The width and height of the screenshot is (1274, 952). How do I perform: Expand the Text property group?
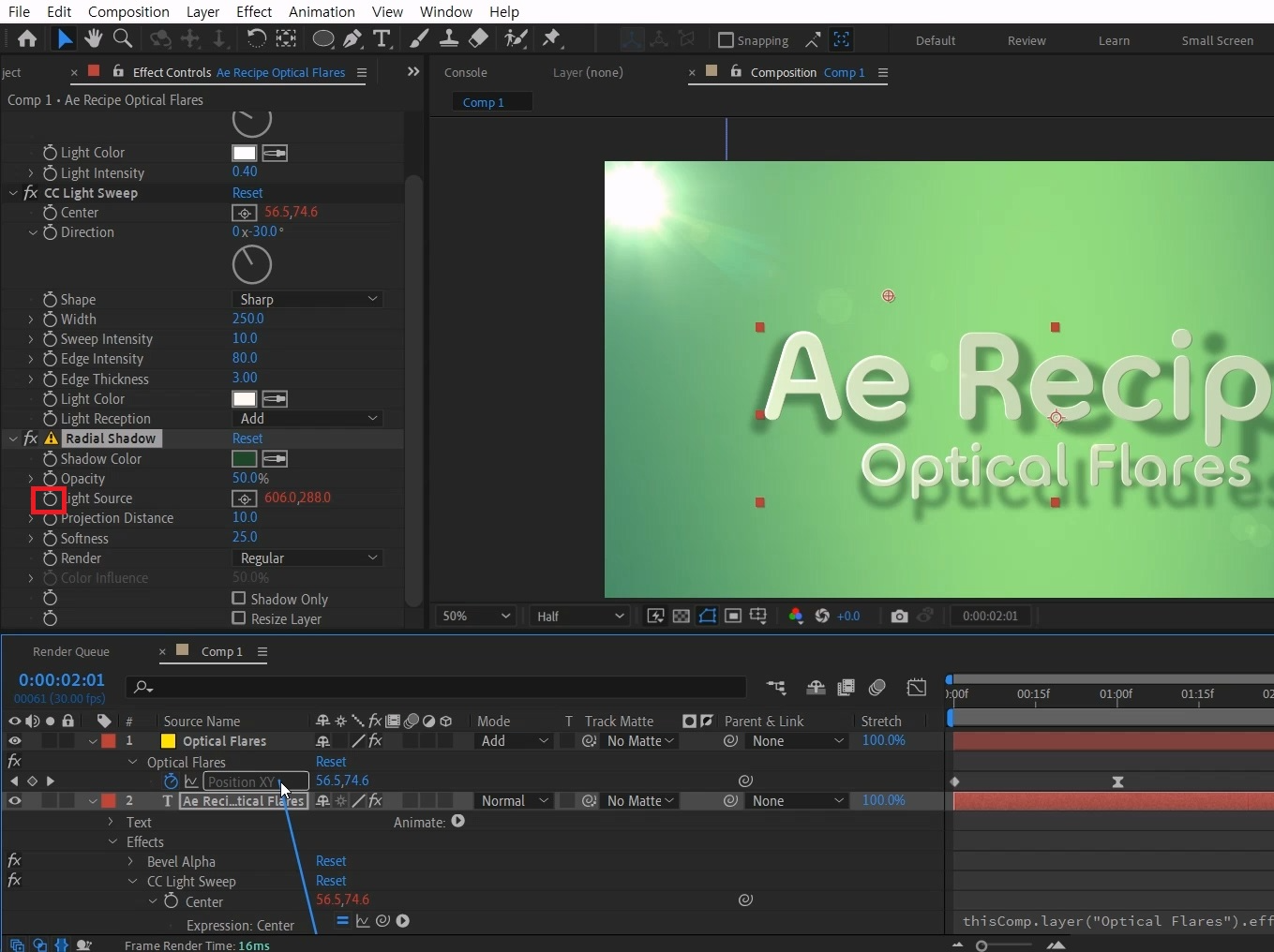click(111, 822)
